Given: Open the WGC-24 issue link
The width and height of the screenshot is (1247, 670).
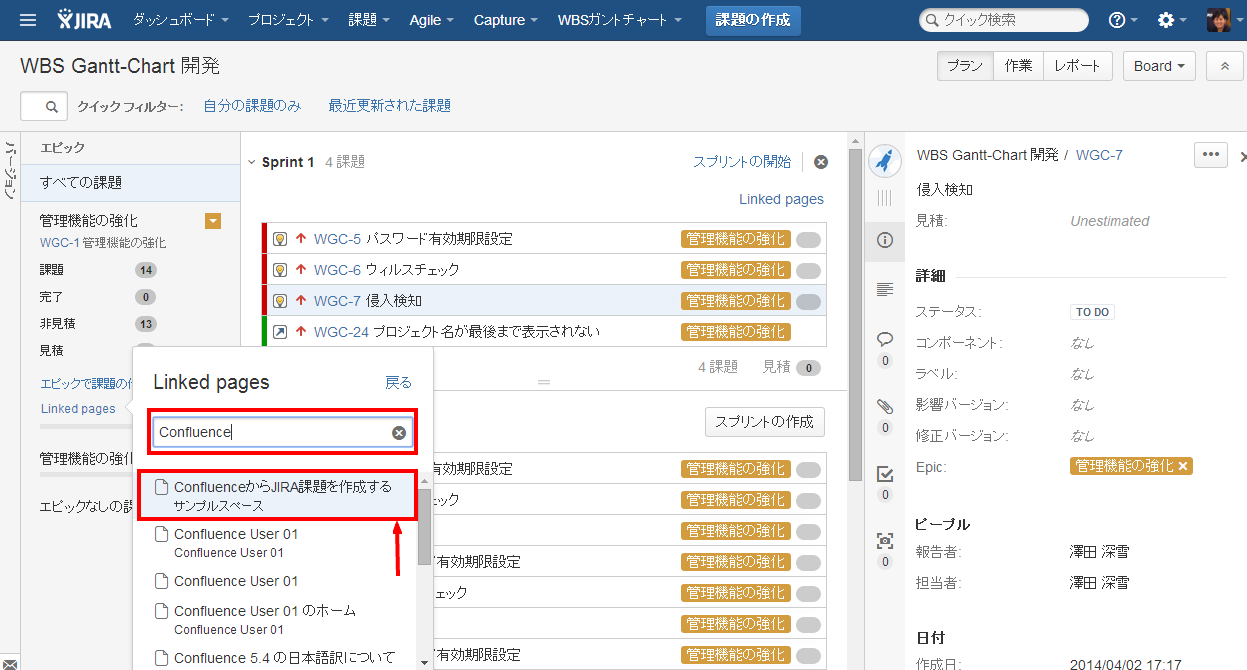Looking at the screenshot, I should click(341, 332).
